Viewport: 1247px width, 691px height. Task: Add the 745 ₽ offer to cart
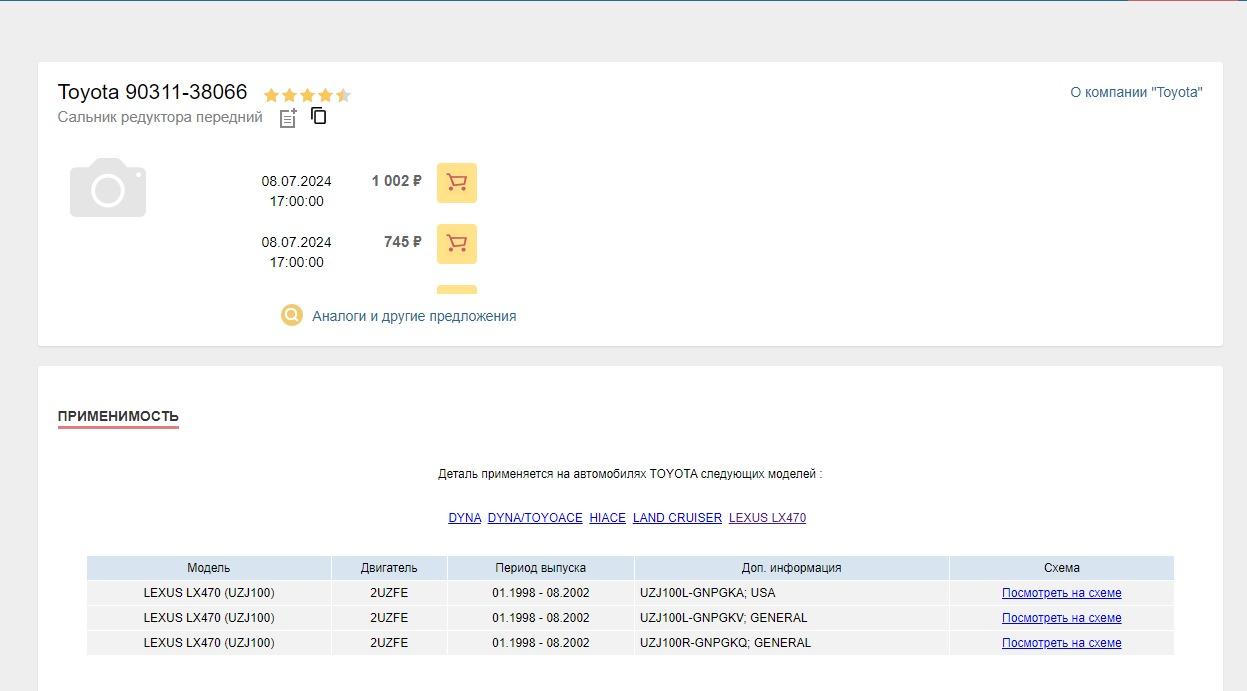point(457,244)
